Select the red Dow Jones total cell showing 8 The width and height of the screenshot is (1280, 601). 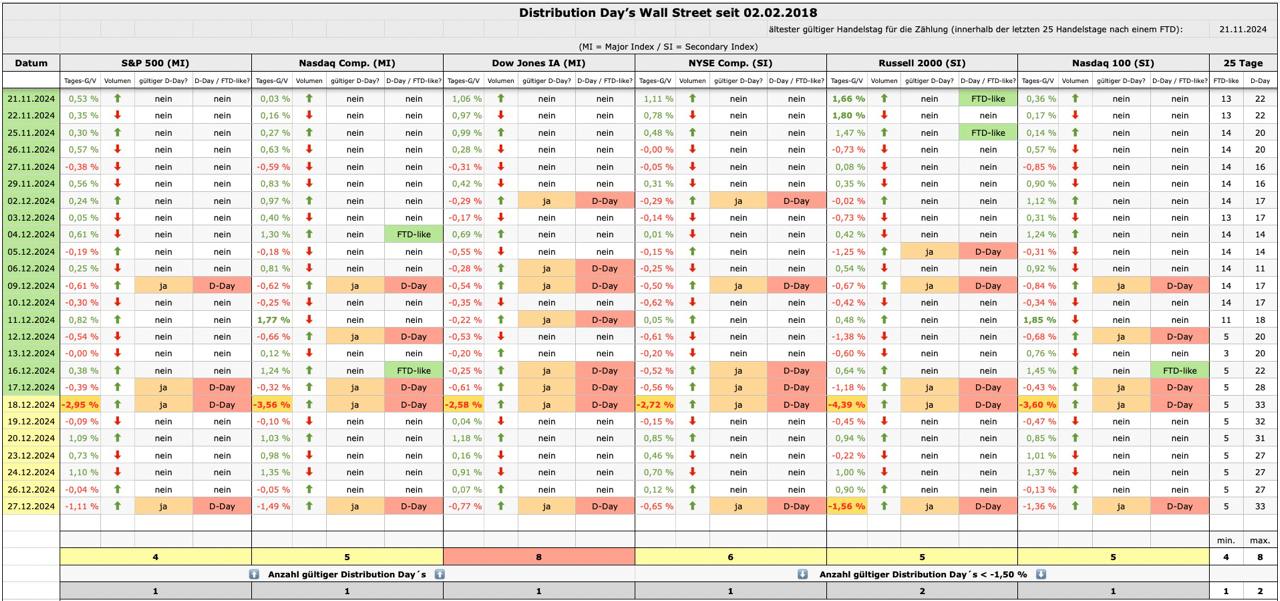[x=538, y=556]
